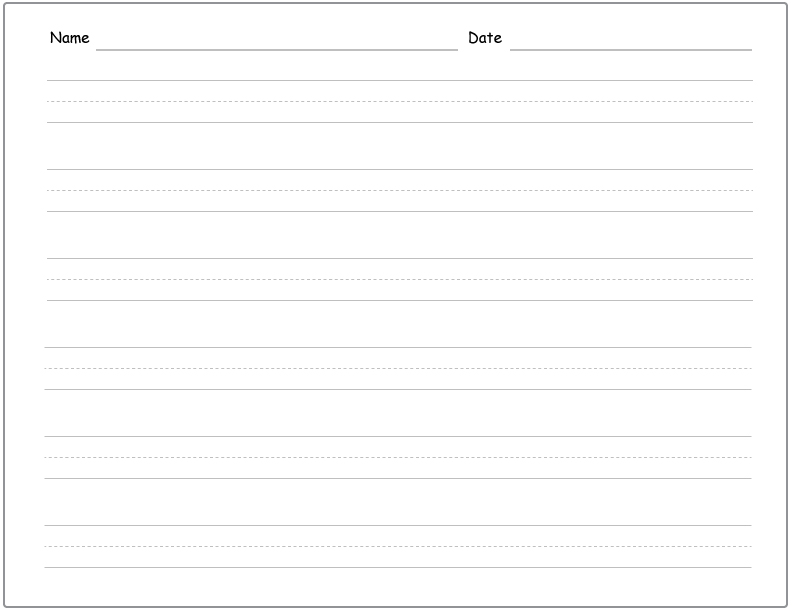Select the Name label text

click(70, 38)
